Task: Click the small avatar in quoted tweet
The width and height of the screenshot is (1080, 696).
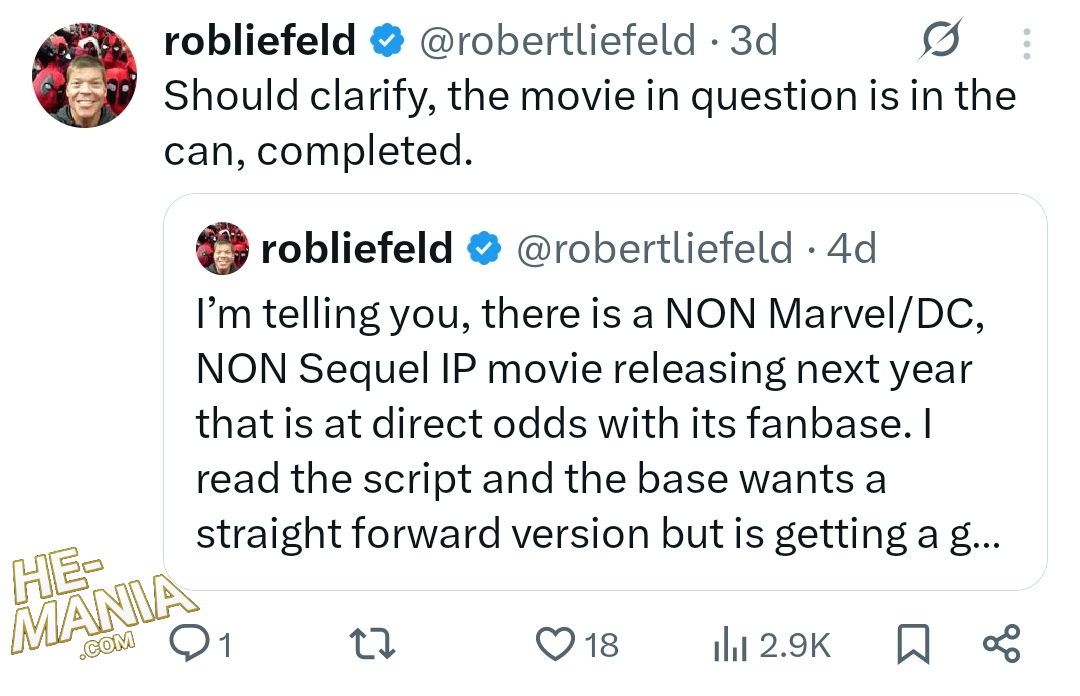Action: click(222, 249)
